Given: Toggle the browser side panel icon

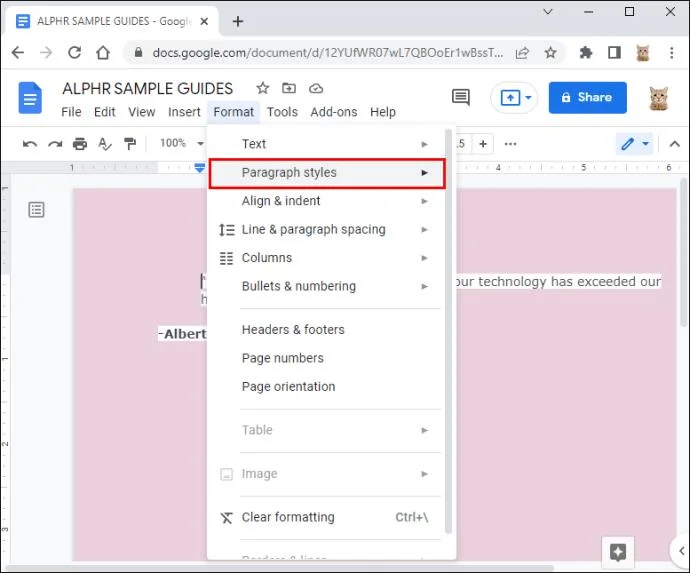Looking at the screenshot, I should 614,53.
